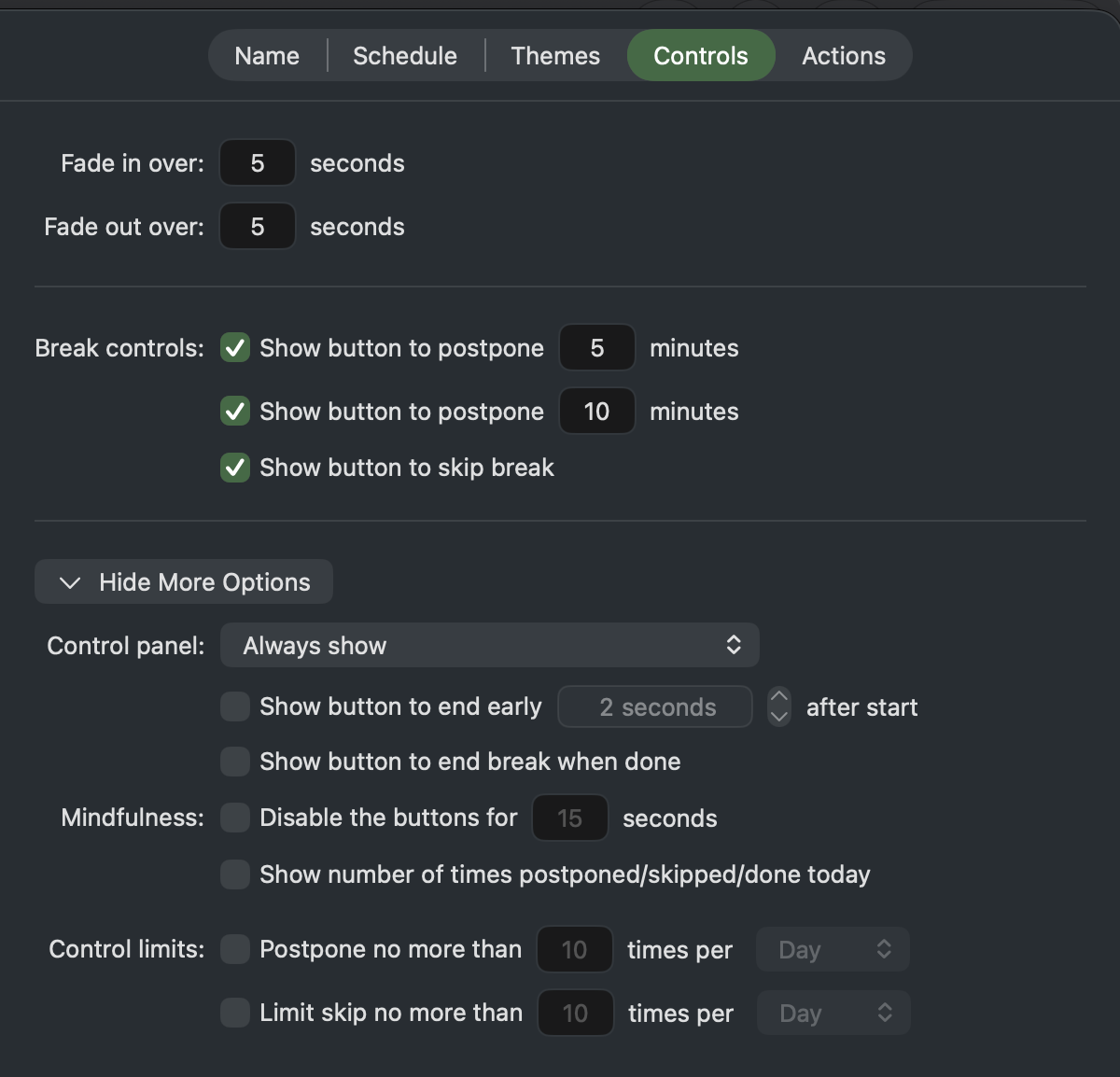Click the Fade out over seconds field
This screenshot has height=1077, width=1120.
point(258,227)
